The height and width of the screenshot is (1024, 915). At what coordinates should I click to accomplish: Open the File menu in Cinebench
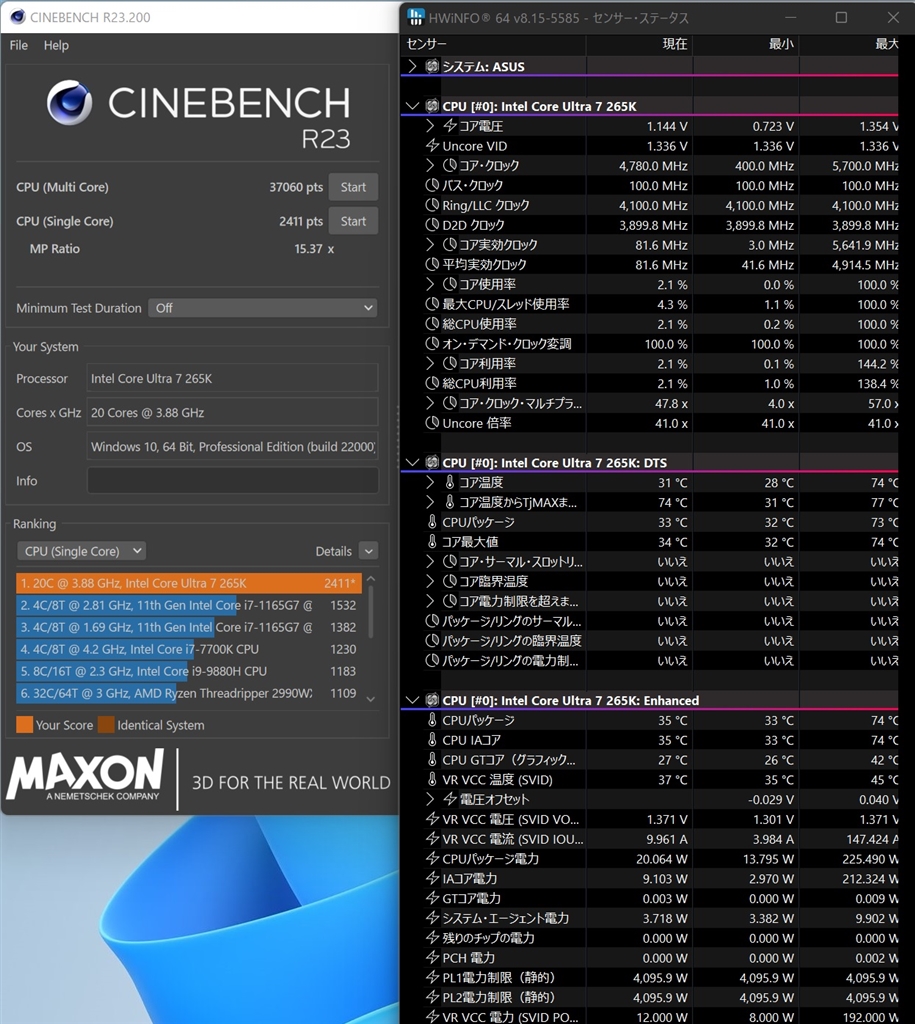click(x=18, y=45)
